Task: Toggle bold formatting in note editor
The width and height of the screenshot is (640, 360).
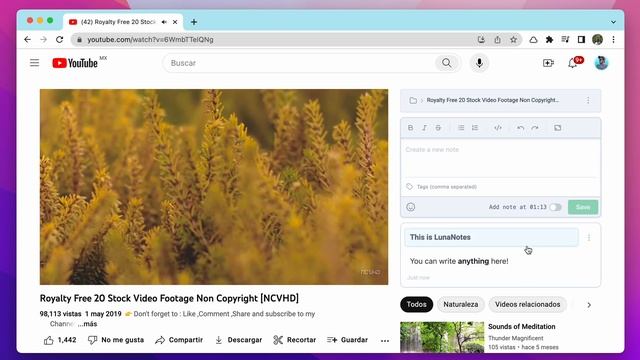Action: click(x=410, y=128)
